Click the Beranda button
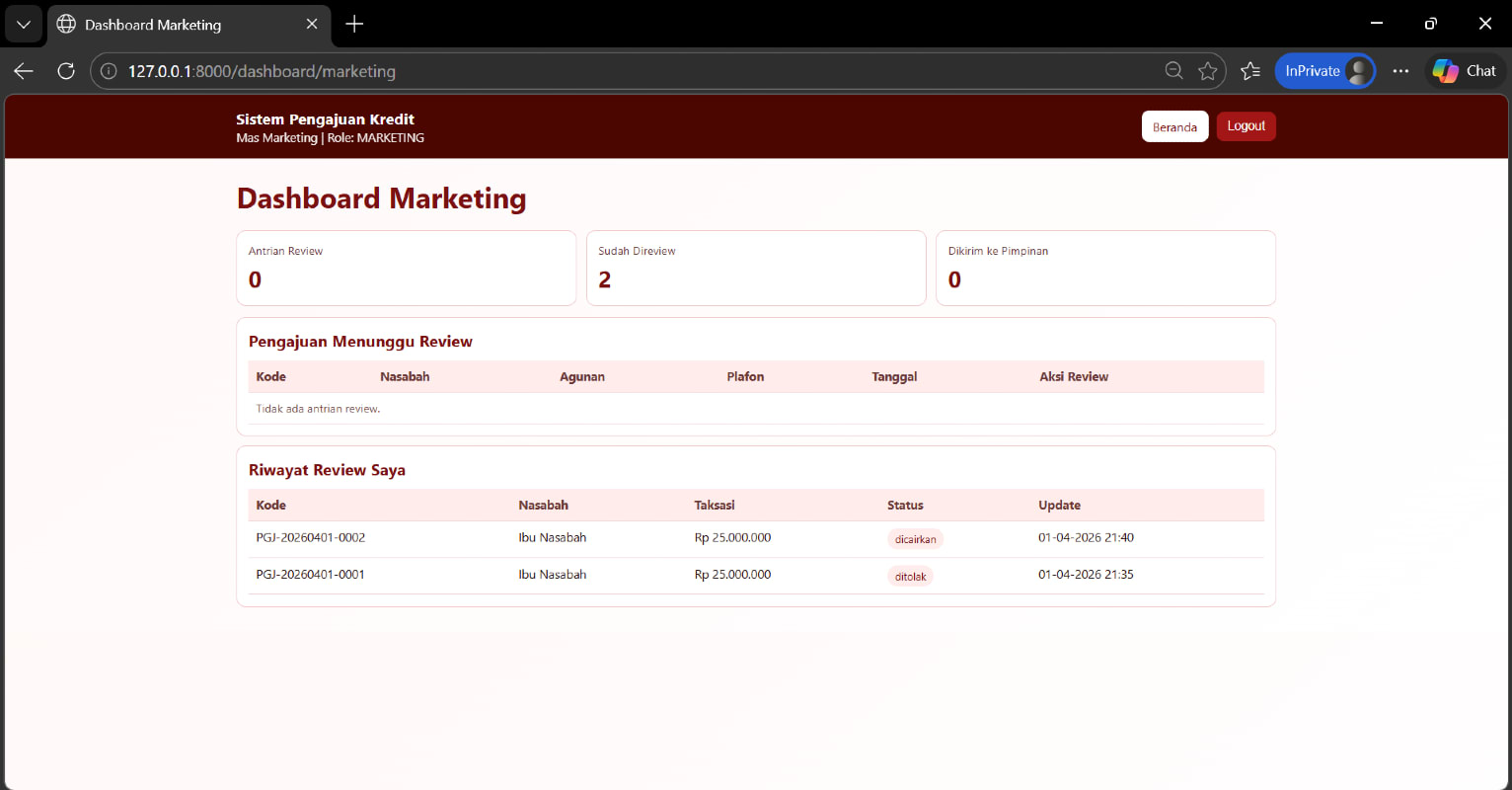 point(1174,126)
